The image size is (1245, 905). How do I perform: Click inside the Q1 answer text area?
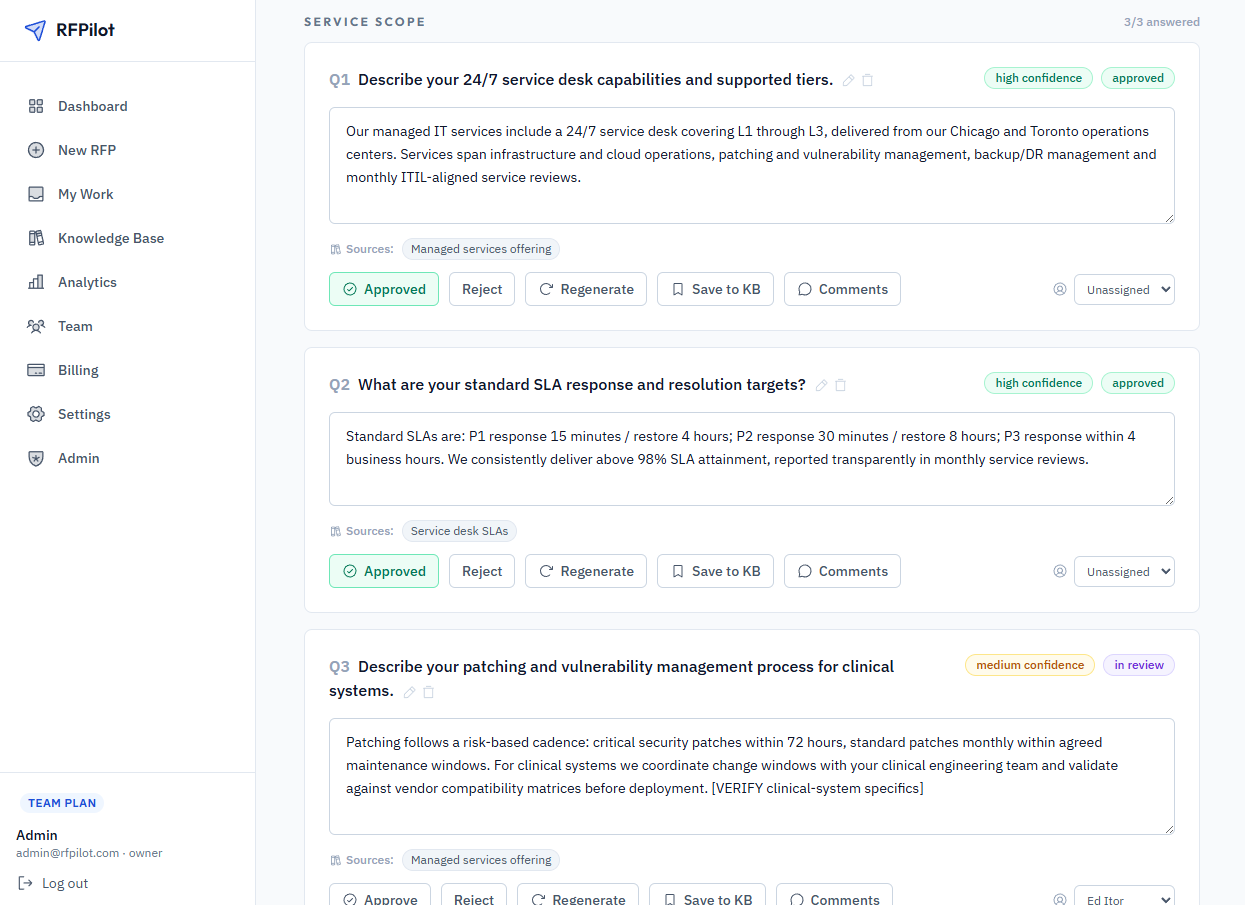pyautogui.click(x=752, y=165)
